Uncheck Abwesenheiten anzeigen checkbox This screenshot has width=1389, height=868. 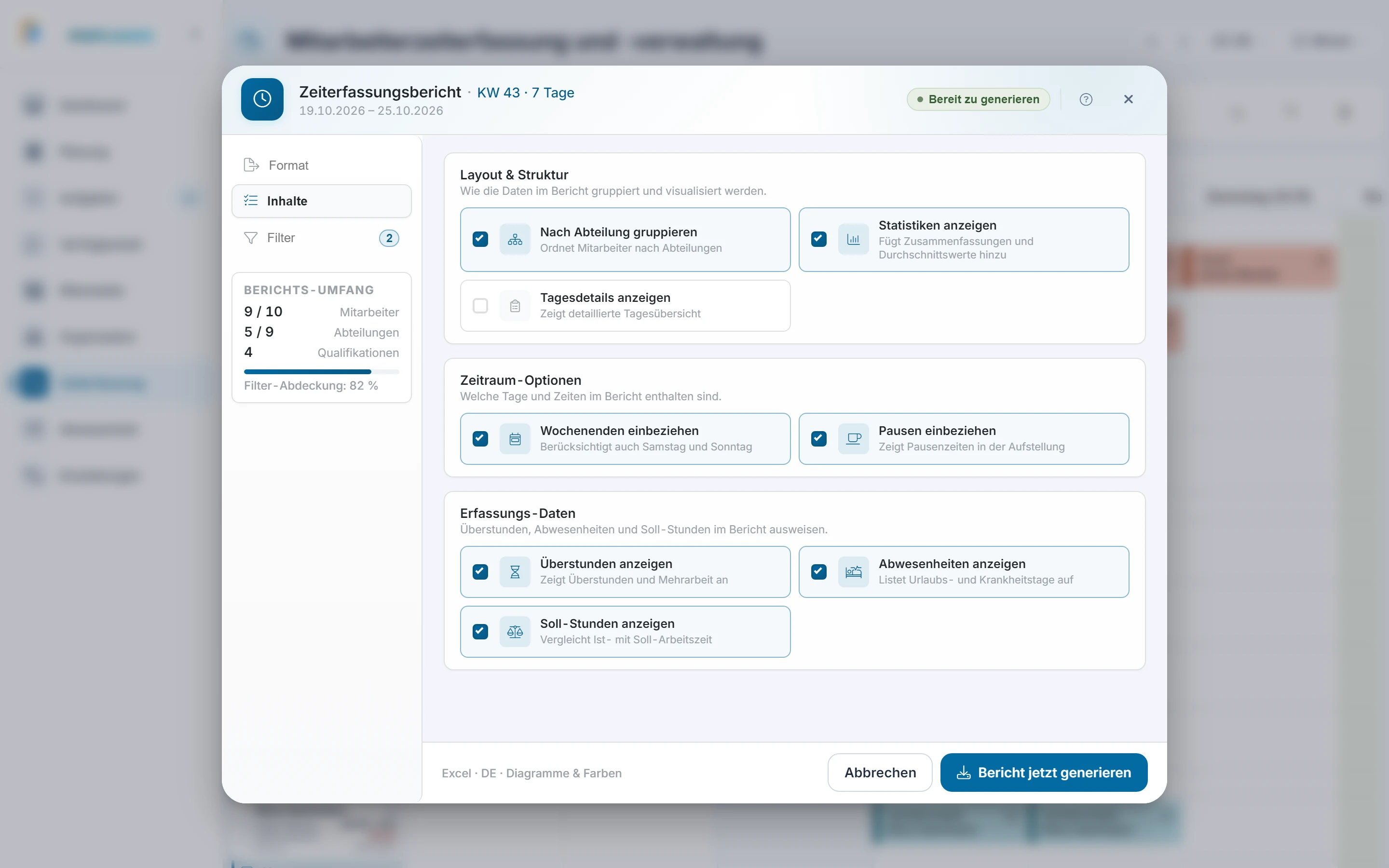[x=818, y=572]
